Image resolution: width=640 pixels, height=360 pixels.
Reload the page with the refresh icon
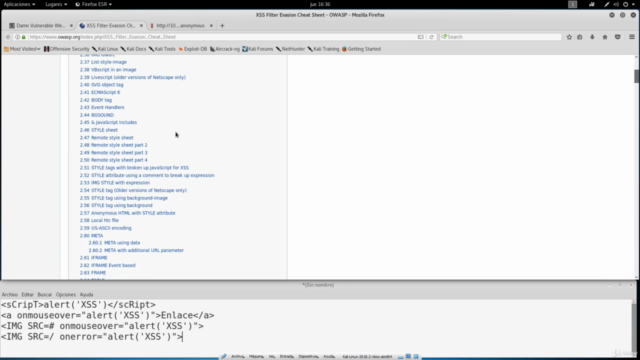(x=431, y=37)
